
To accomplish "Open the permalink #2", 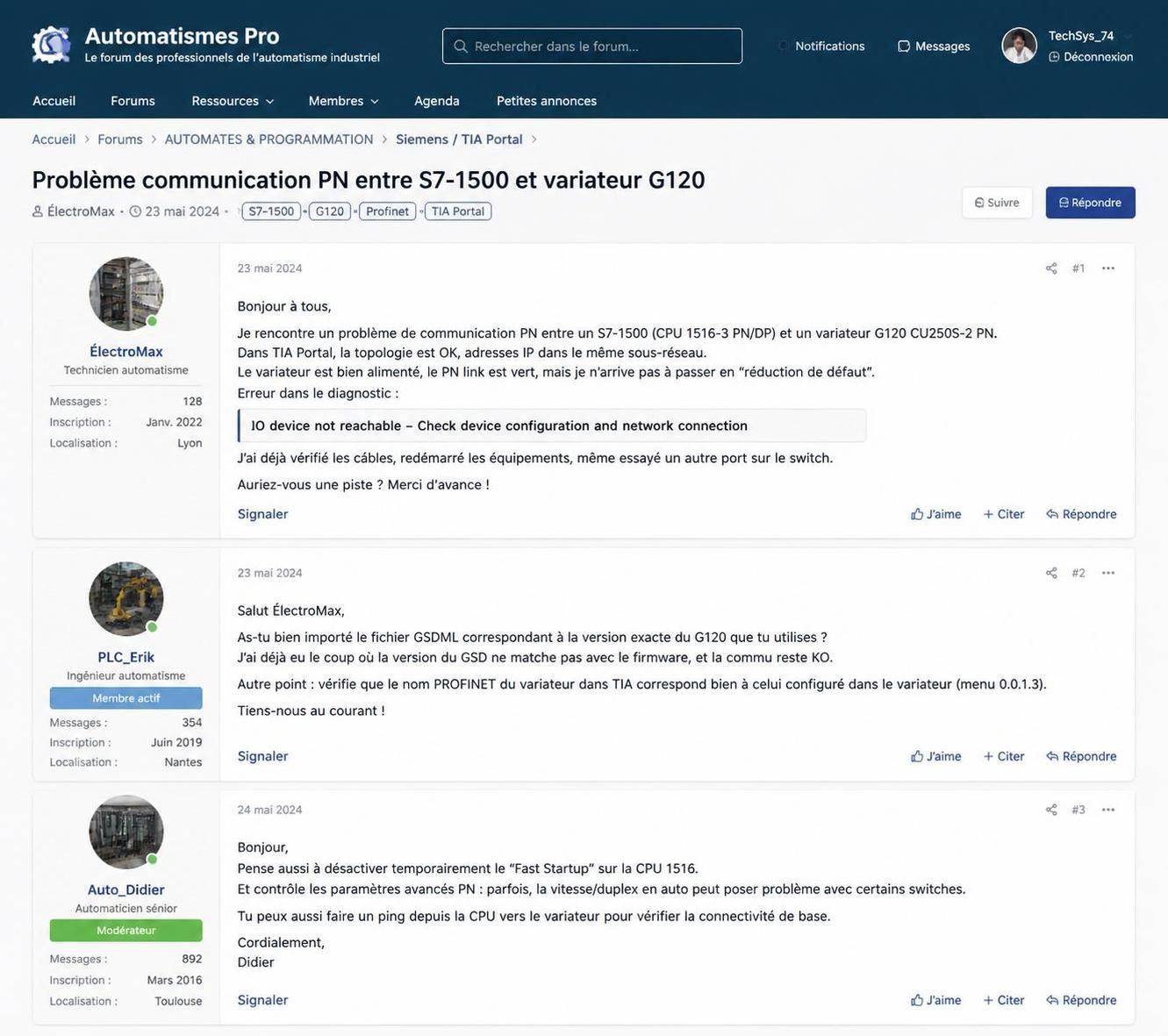I will click(x=1078, y=573).
